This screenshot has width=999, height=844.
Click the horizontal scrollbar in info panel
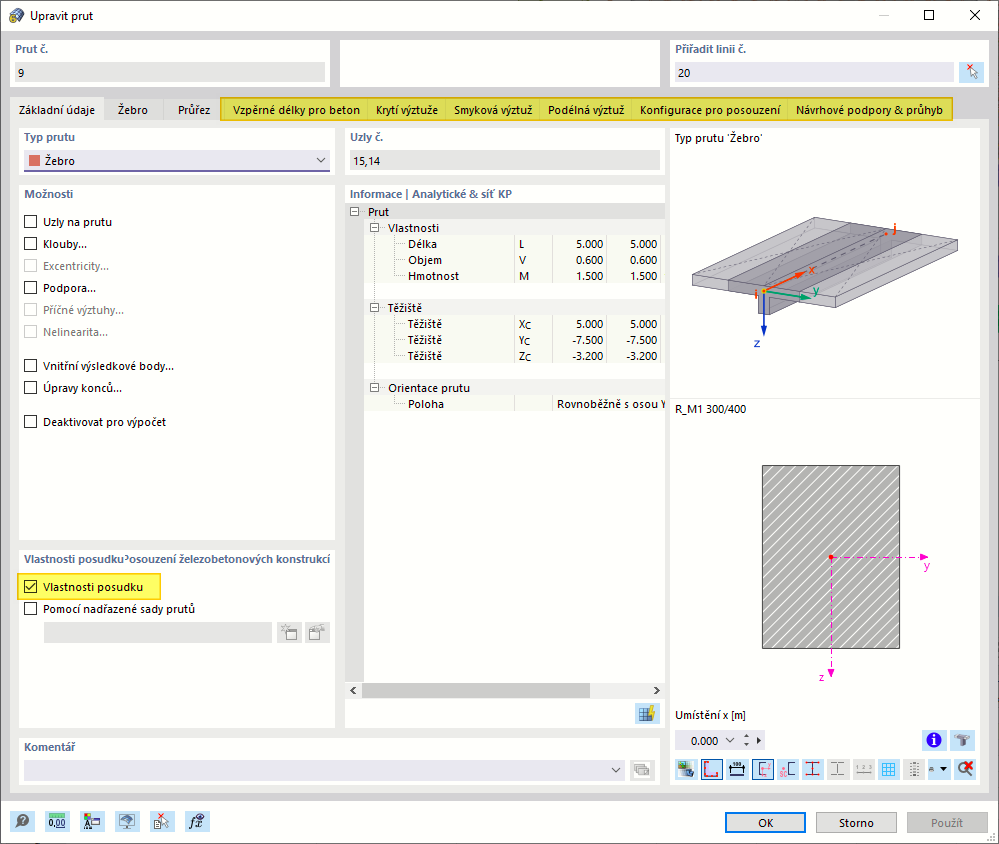pyautogui.click(x=475, y=690)
